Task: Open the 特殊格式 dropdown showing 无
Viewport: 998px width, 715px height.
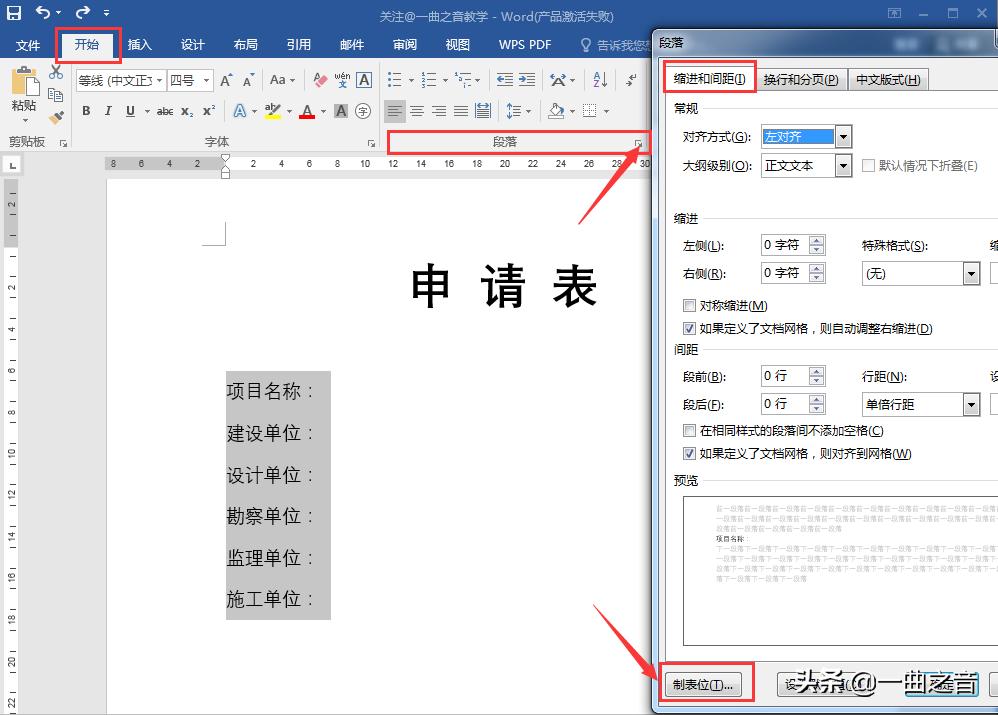Action: click(970, 273)
